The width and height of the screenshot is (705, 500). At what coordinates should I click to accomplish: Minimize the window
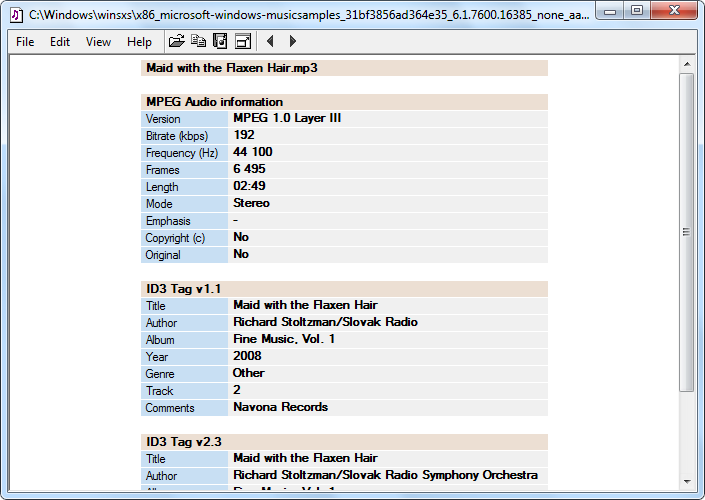tap(610, 11)
